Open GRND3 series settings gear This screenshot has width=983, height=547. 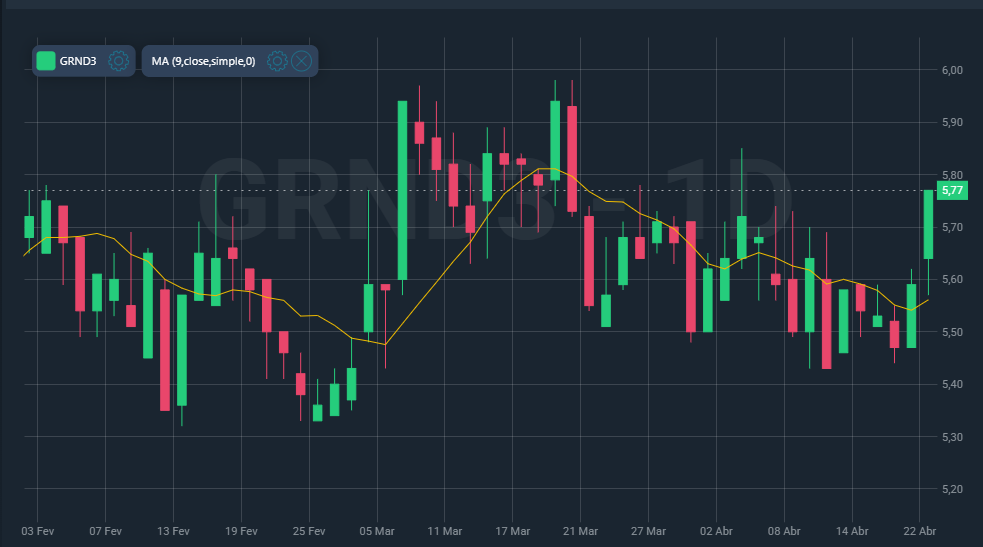click(x=118, y=61)
